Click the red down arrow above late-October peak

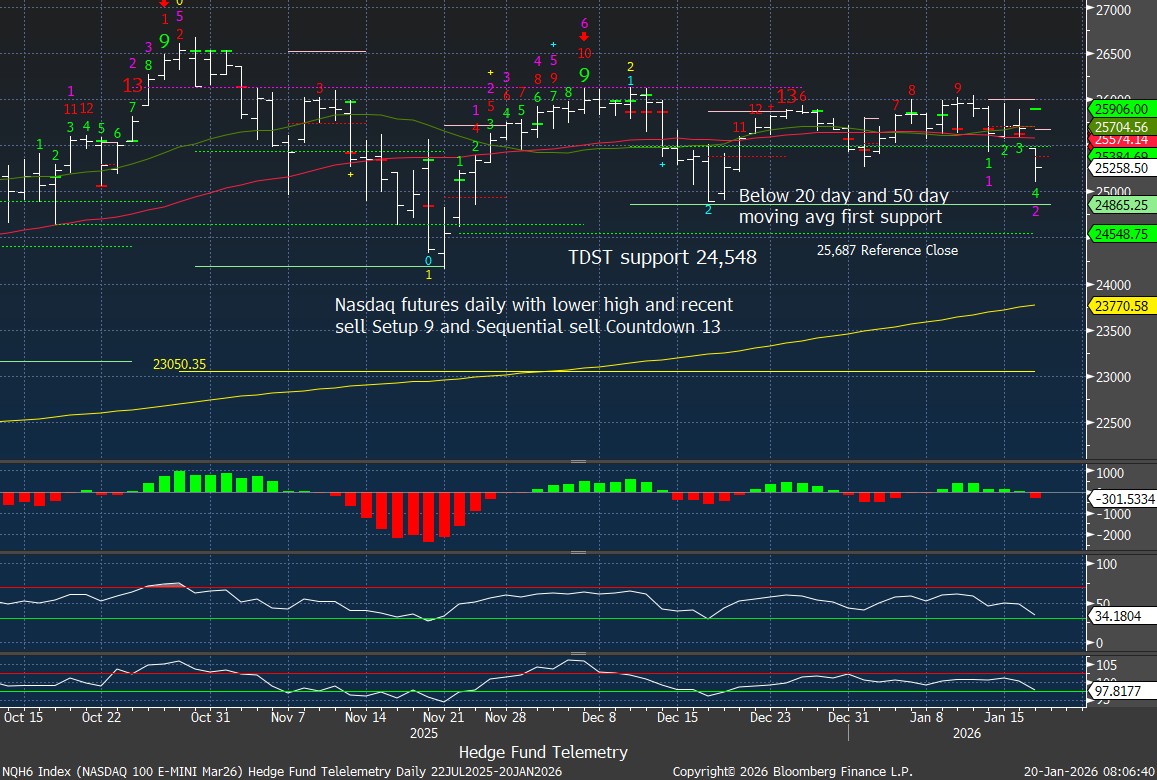pyautogui.click(x=165, y=4)
